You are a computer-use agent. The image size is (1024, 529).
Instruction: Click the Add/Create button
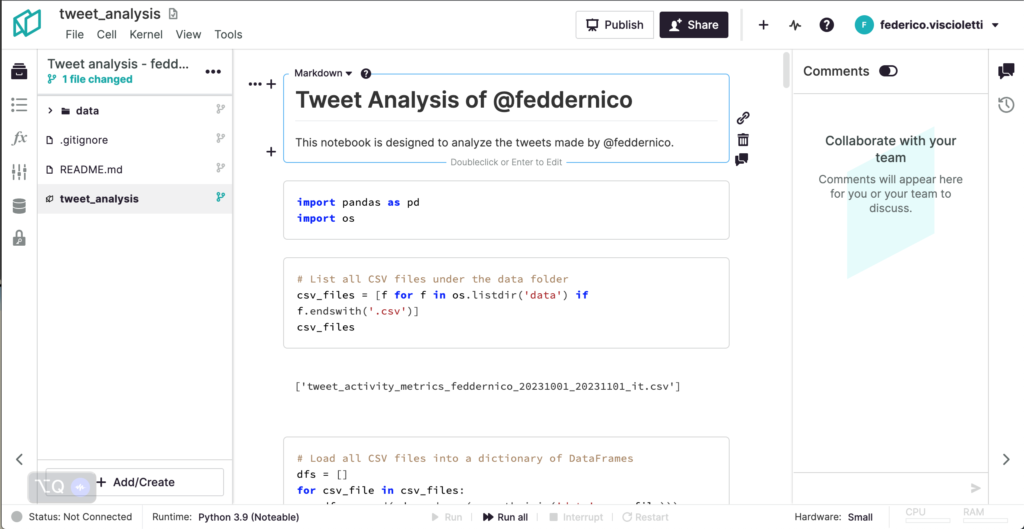tap(135, 482)
